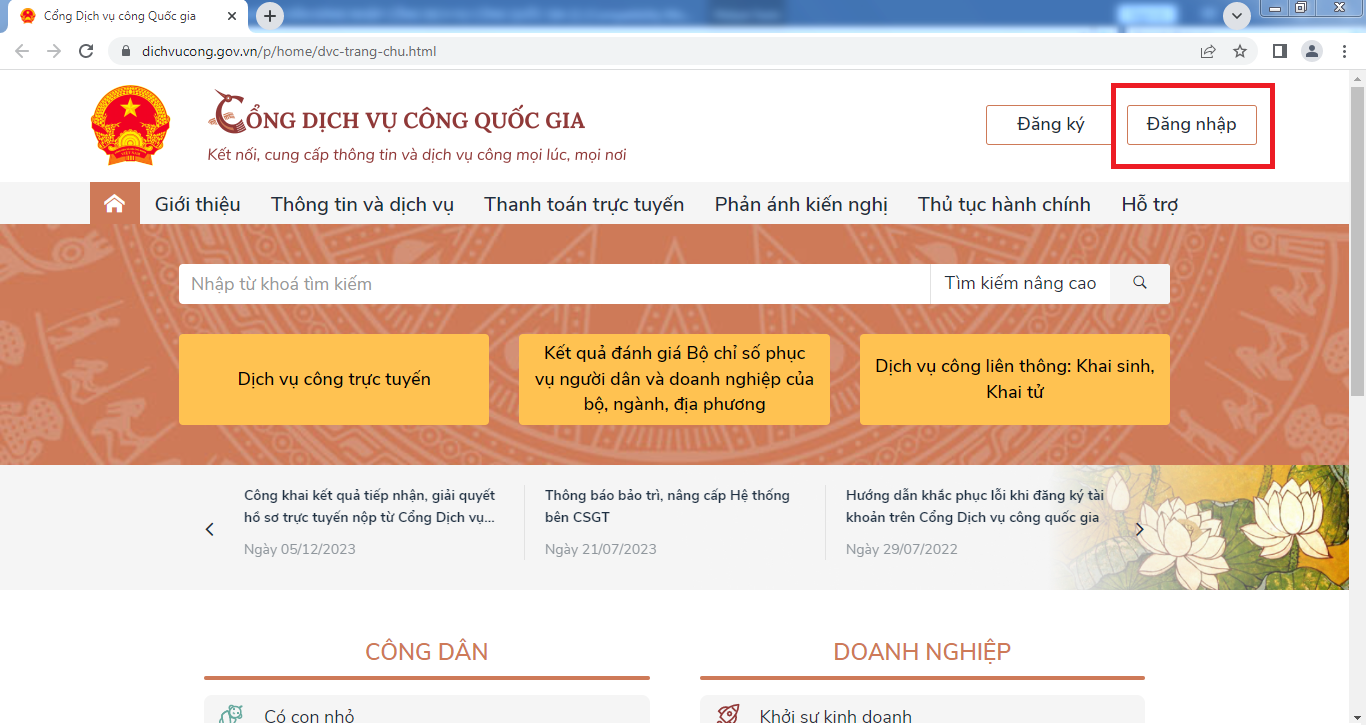Show previous news with left carousel arrow

pos(209,529)
